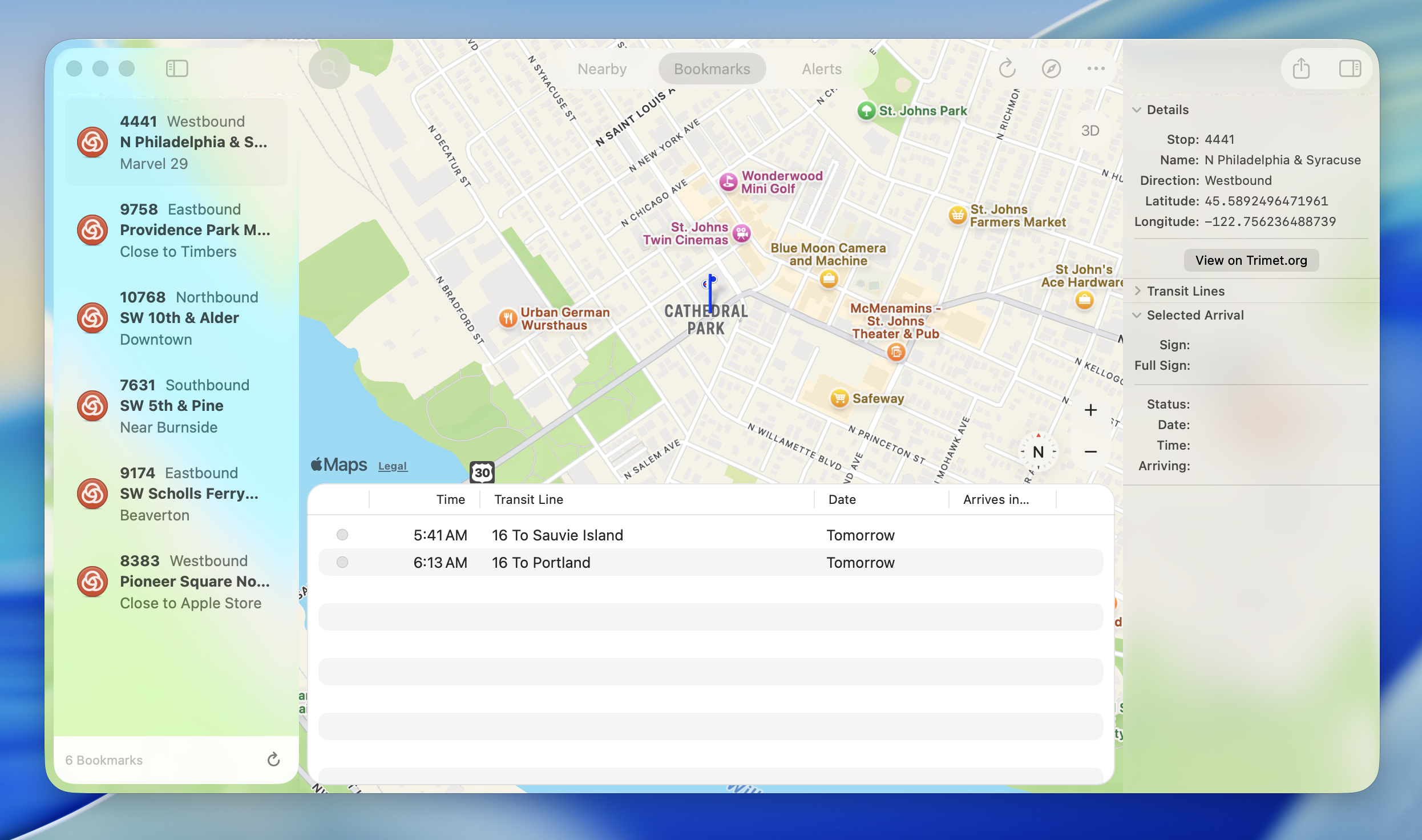Open the more options ellipsis menu
1422x840 pixels.
1096,68
